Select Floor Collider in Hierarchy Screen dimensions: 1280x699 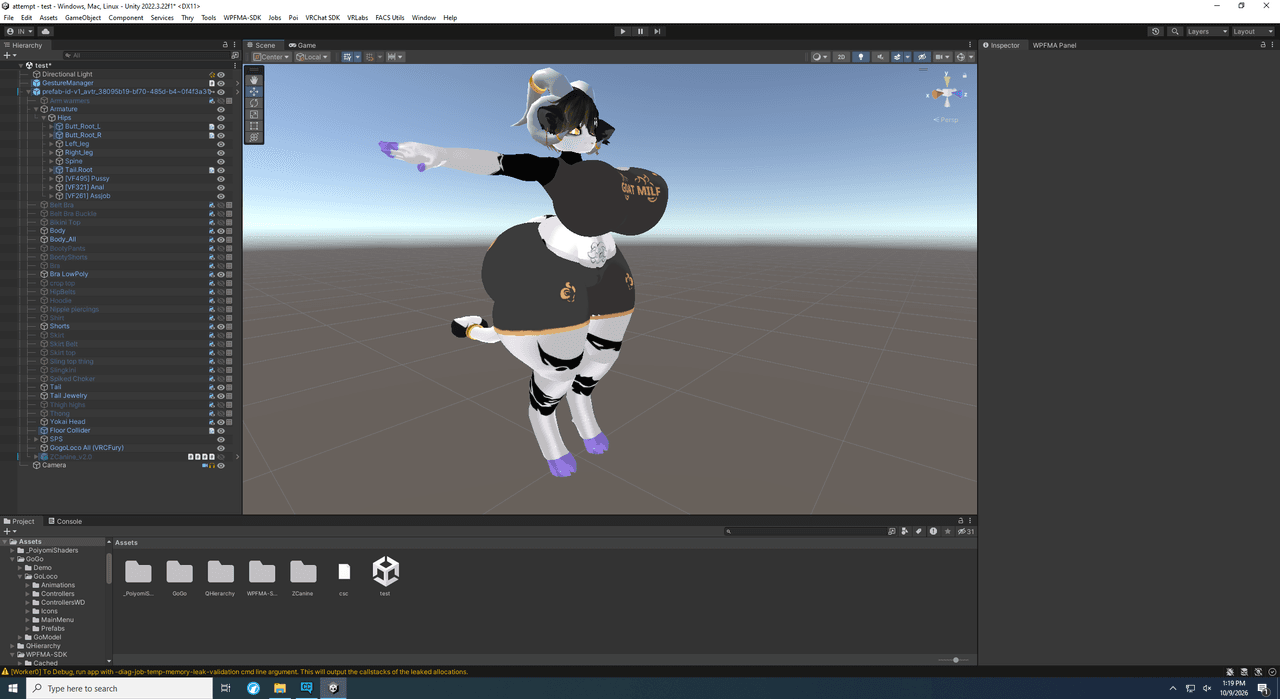click(x=70, y=431)
